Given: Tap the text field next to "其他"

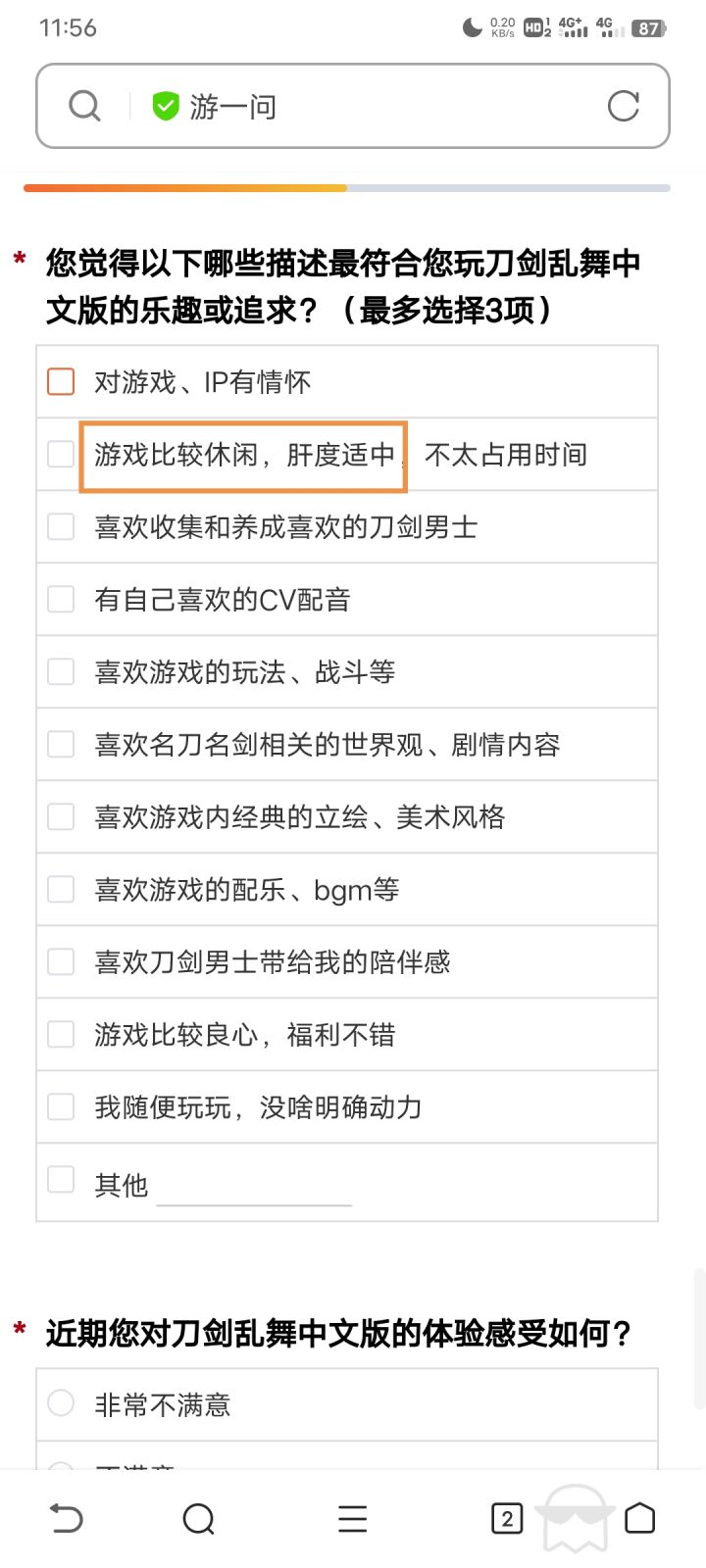Looking at the screenshot, I should 253,1188.
